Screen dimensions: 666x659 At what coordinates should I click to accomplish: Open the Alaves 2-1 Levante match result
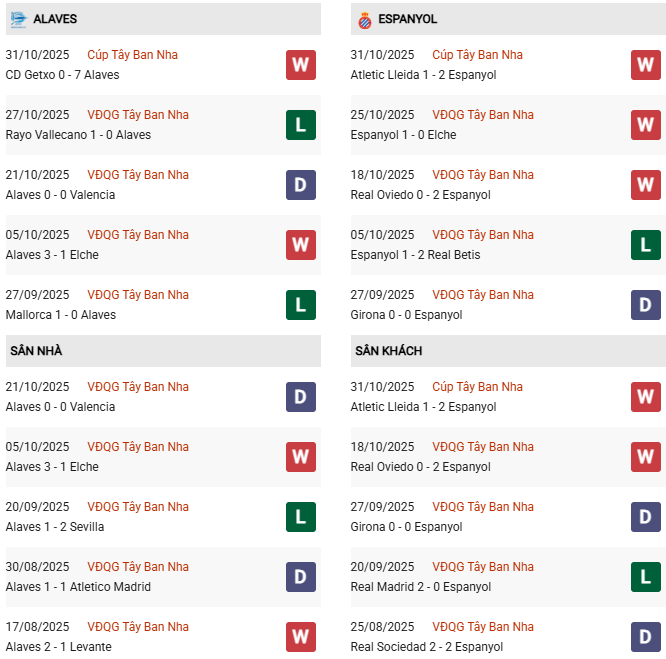click(58, 647)
